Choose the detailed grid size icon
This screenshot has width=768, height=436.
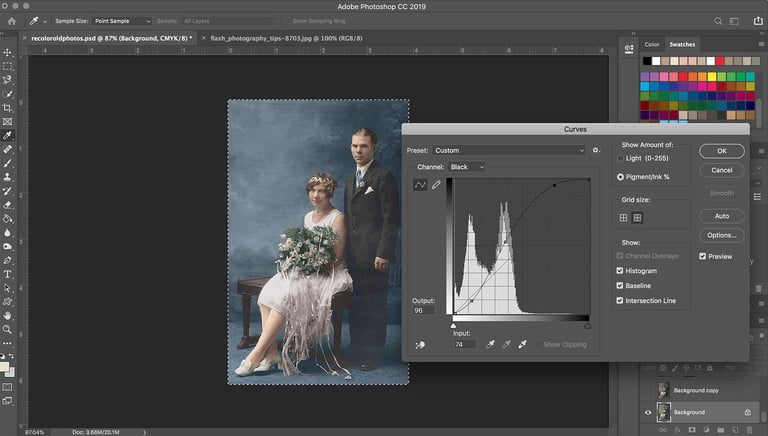(x=637, y=217)
